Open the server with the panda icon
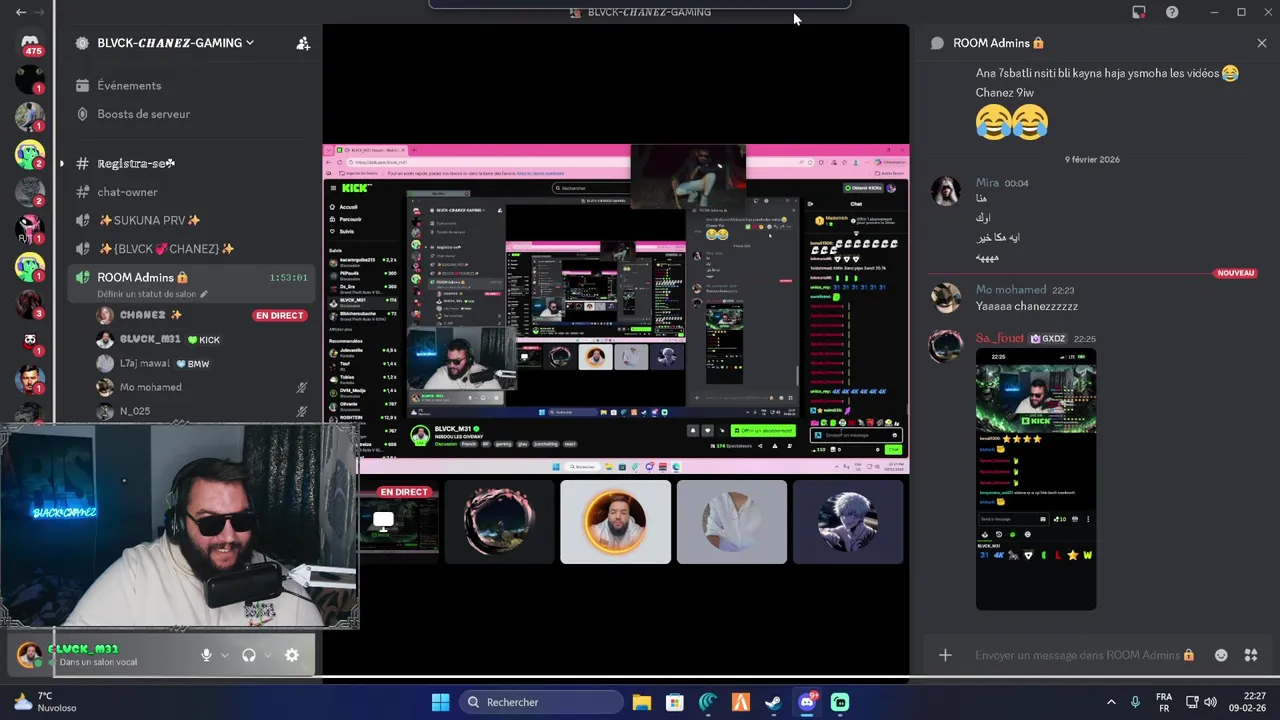 click(x=30, y=343)
